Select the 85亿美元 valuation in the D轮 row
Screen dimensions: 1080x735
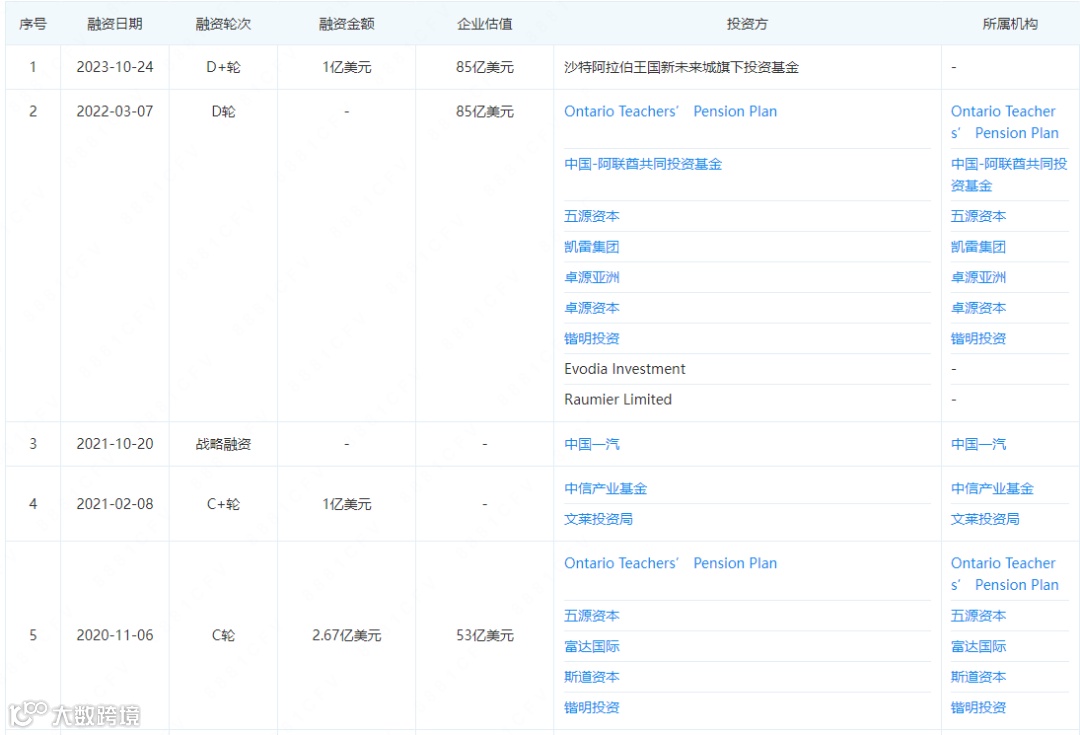[x=485, y=111]
